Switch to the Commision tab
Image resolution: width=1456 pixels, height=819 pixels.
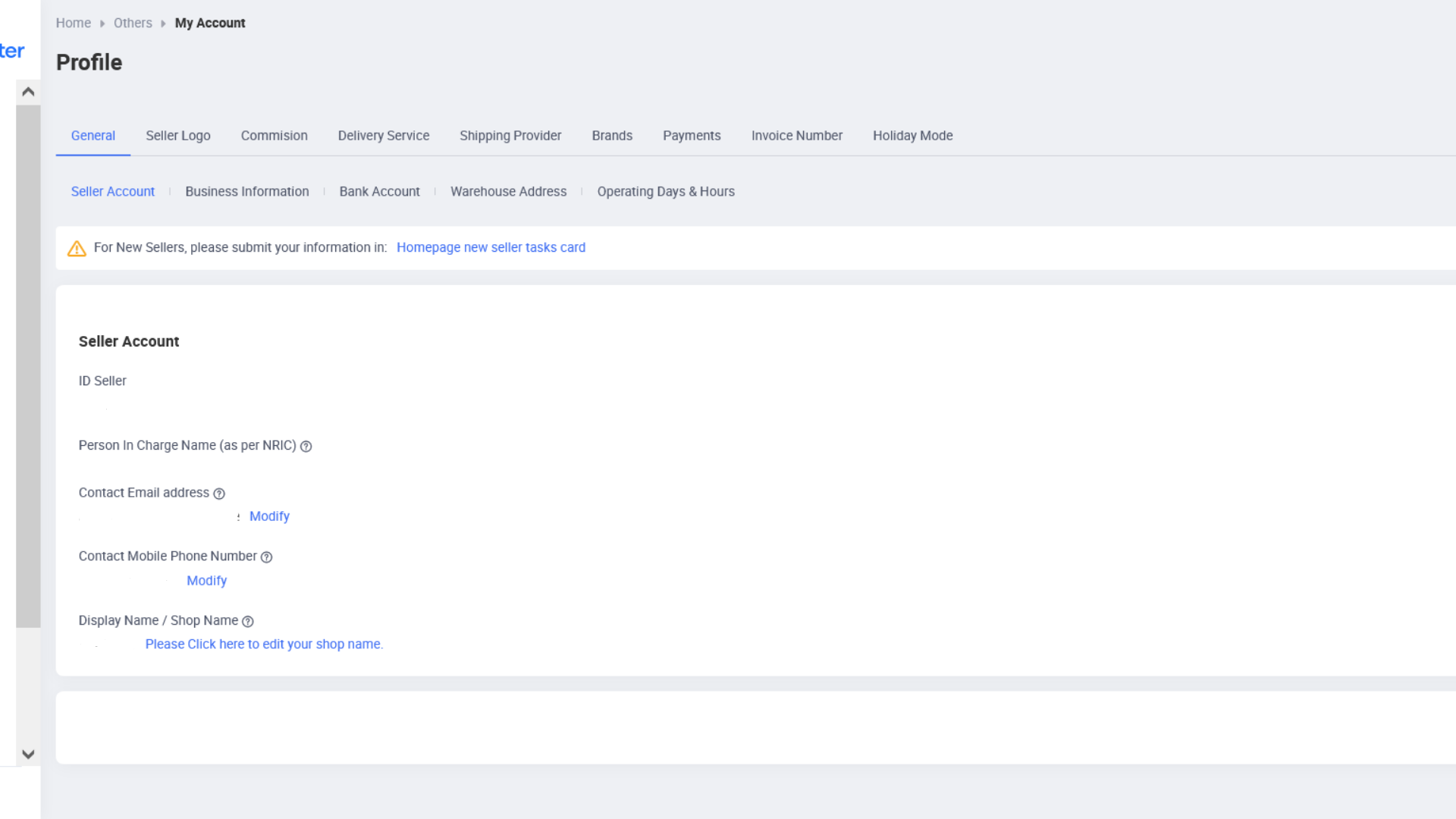(274, 136)
